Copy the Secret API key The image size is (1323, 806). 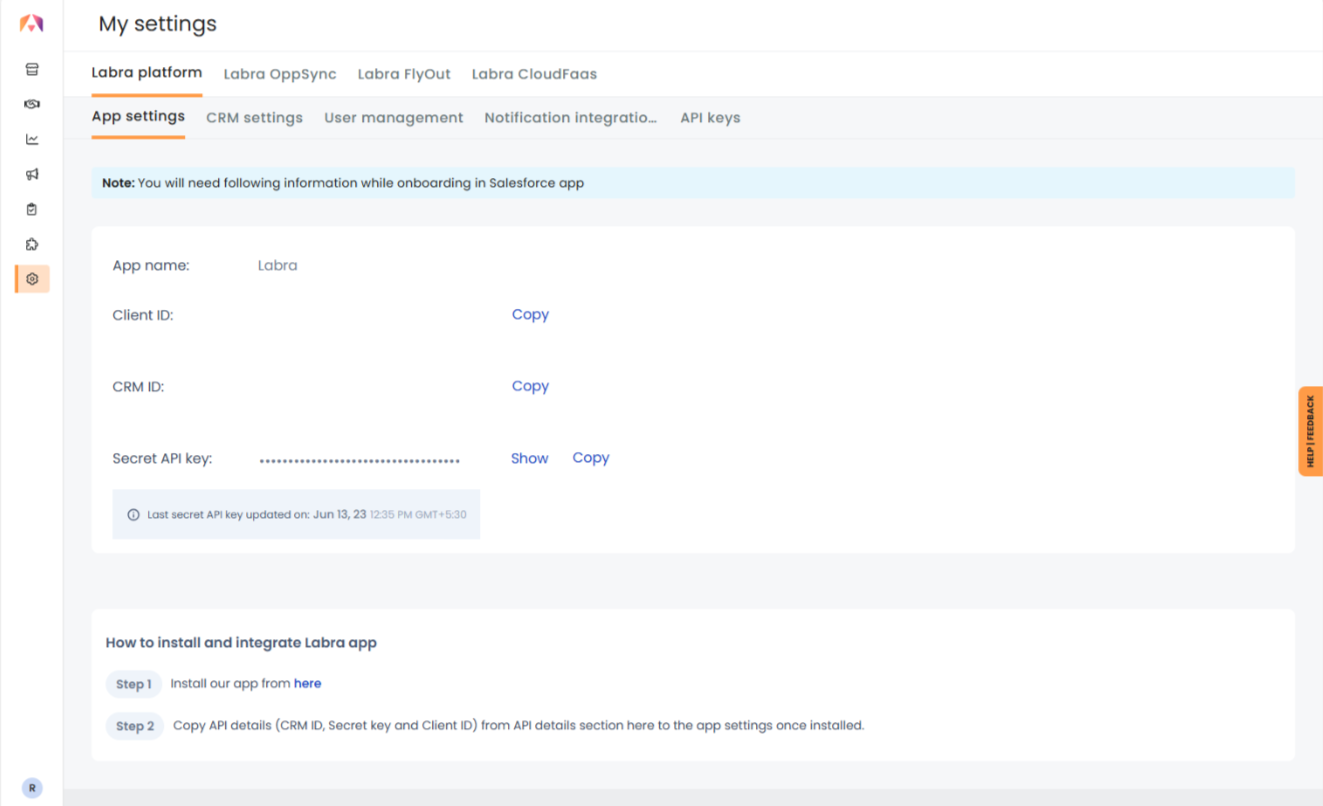point(591,457)
